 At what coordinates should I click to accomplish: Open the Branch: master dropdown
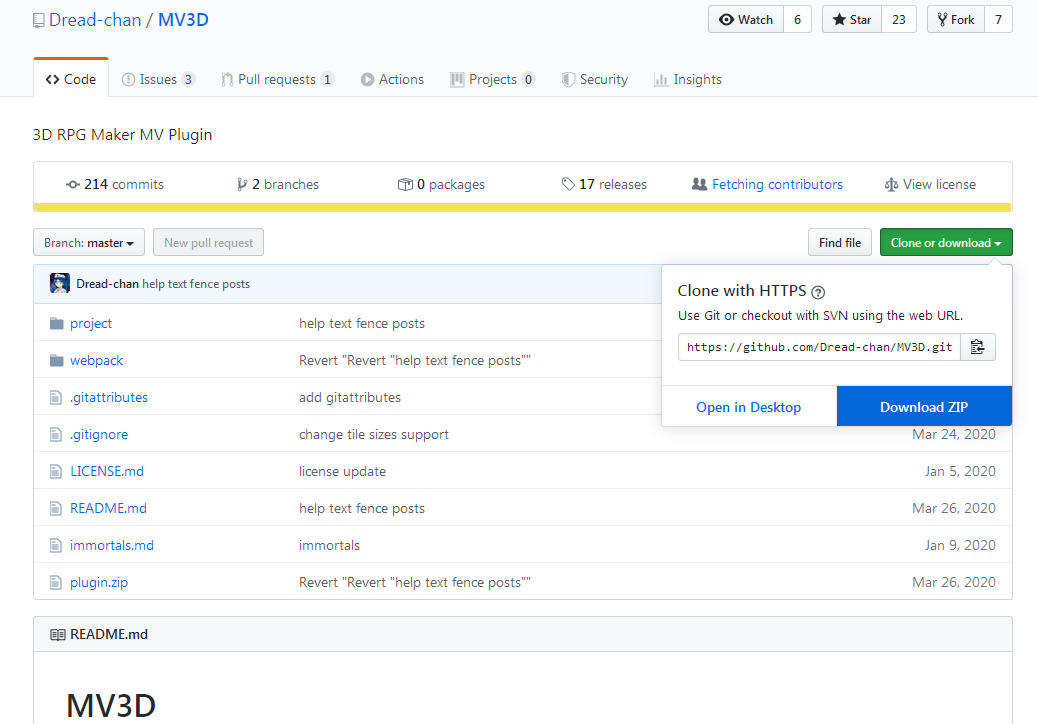pyautogui.click(x=89, y=242)
